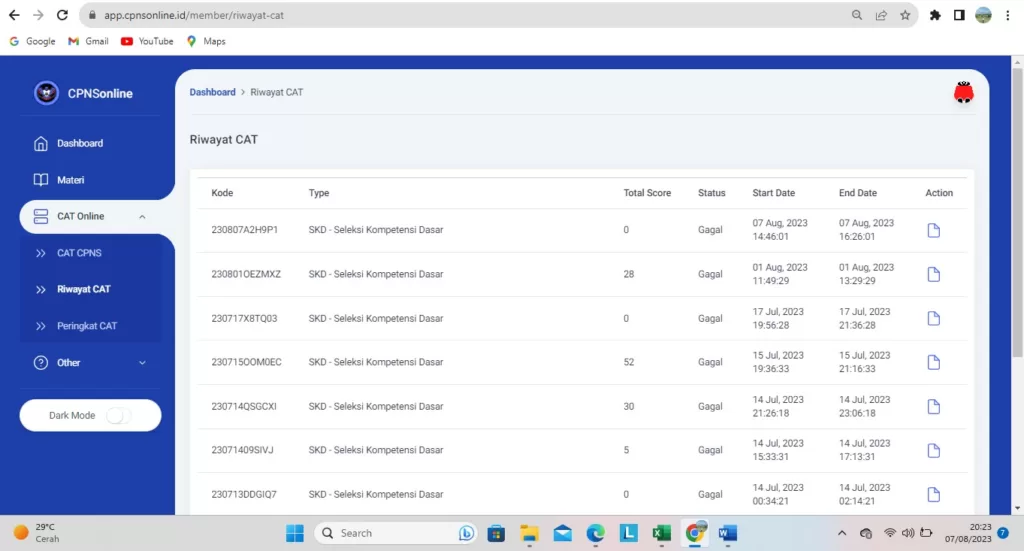Go to Peringkat CAT page
This screenshot has height=551, width=1024.
pyautogui.click(x=86, y=326)
